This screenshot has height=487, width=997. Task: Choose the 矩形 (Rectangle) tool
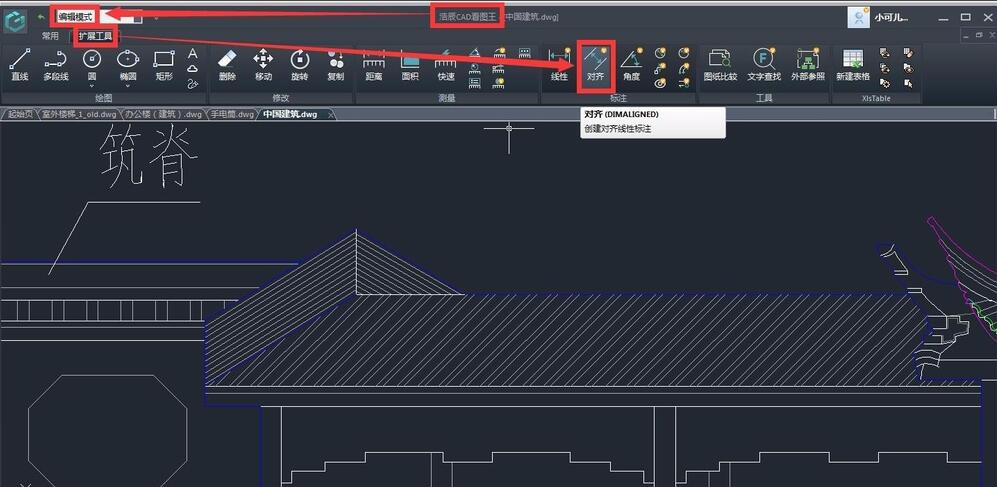[x=164, y=64]
